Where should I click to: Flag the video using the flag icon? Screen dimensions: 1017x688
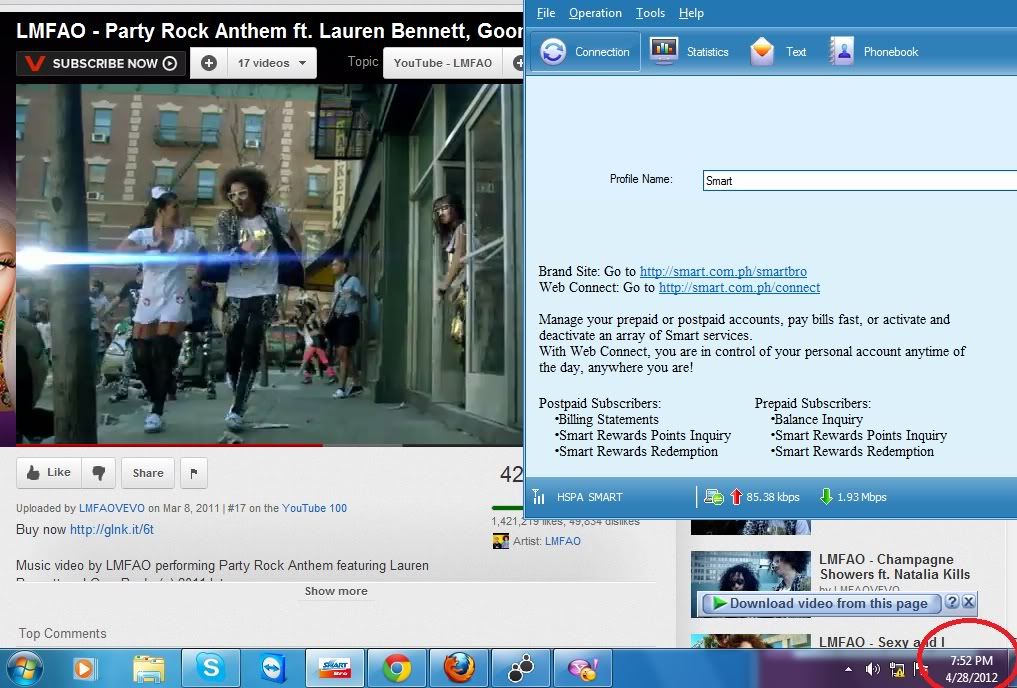[194, 473]
